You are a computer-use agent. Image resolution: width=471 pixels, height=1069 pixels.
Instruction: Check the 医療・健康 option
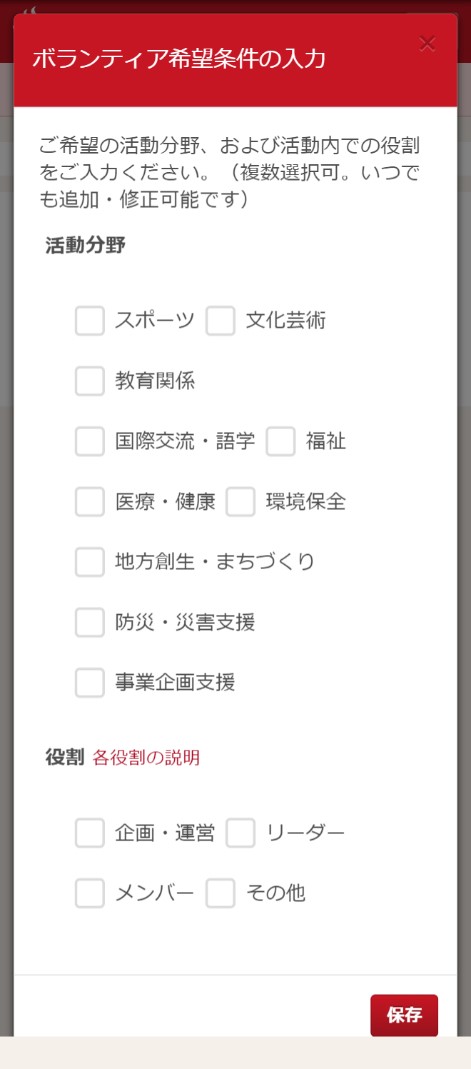pyautogui.click(x=90, y=502)
